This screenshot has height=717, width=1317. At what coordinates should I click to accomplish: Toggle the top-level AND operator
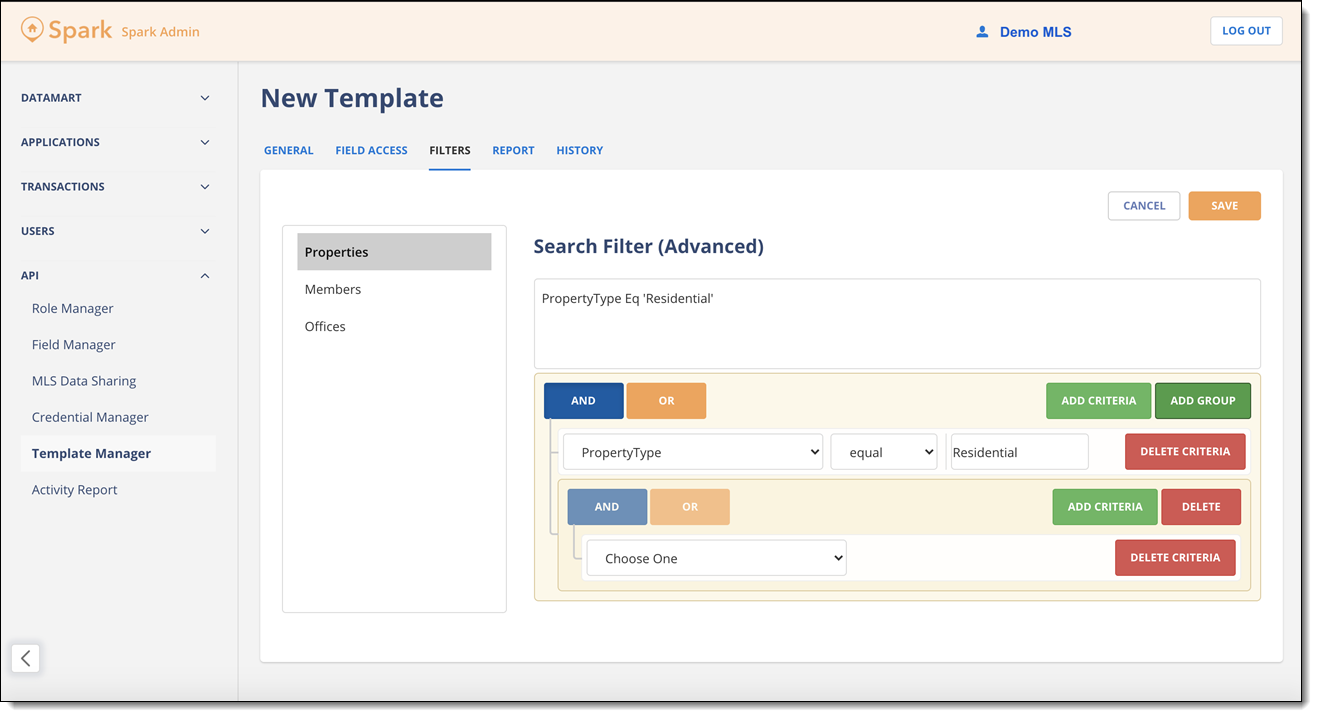coord(584,400)
